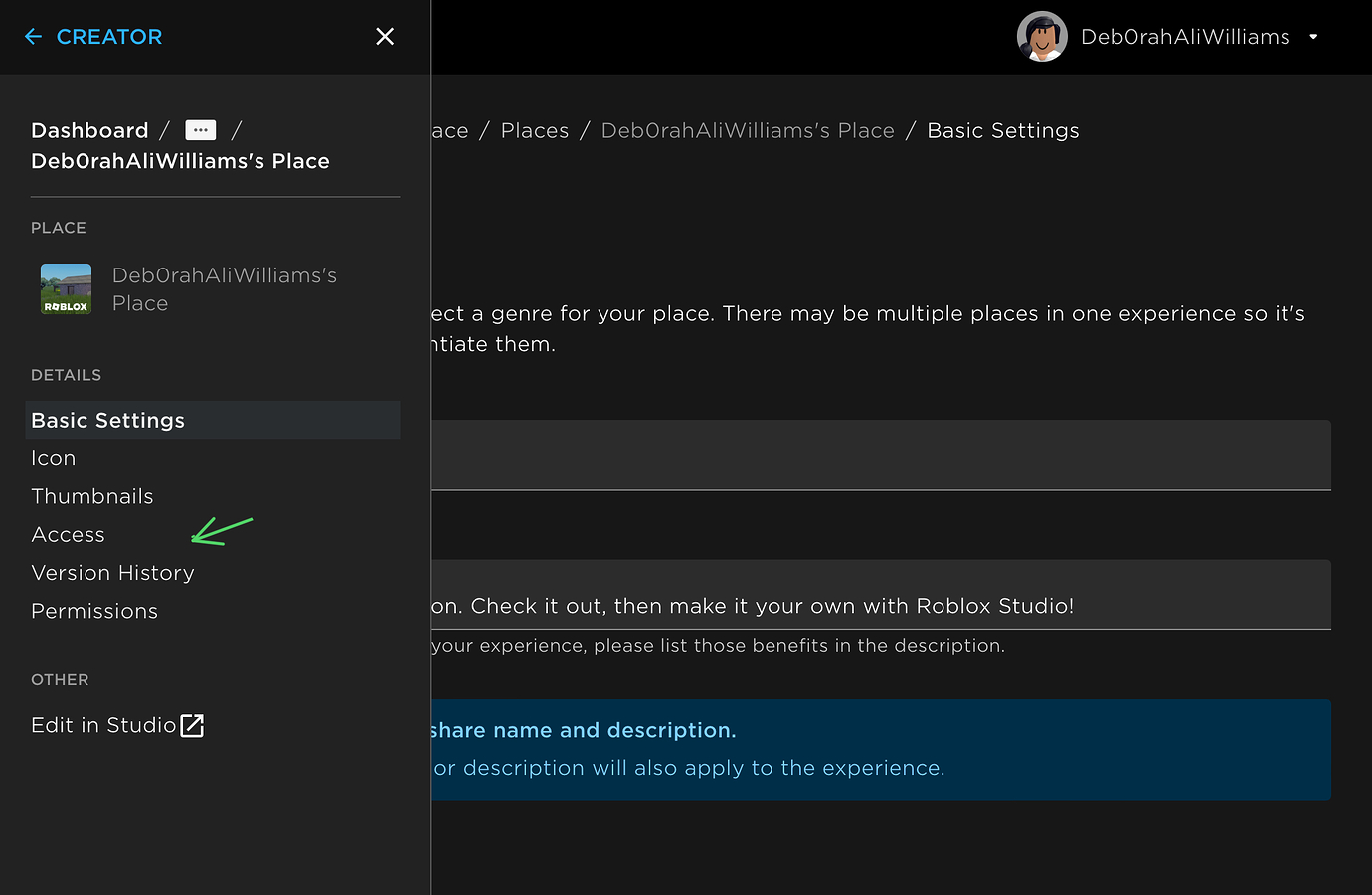This screenshot has width=1372, height=895.
Task: Open the Icon settings page
Action: coord(54,458)
